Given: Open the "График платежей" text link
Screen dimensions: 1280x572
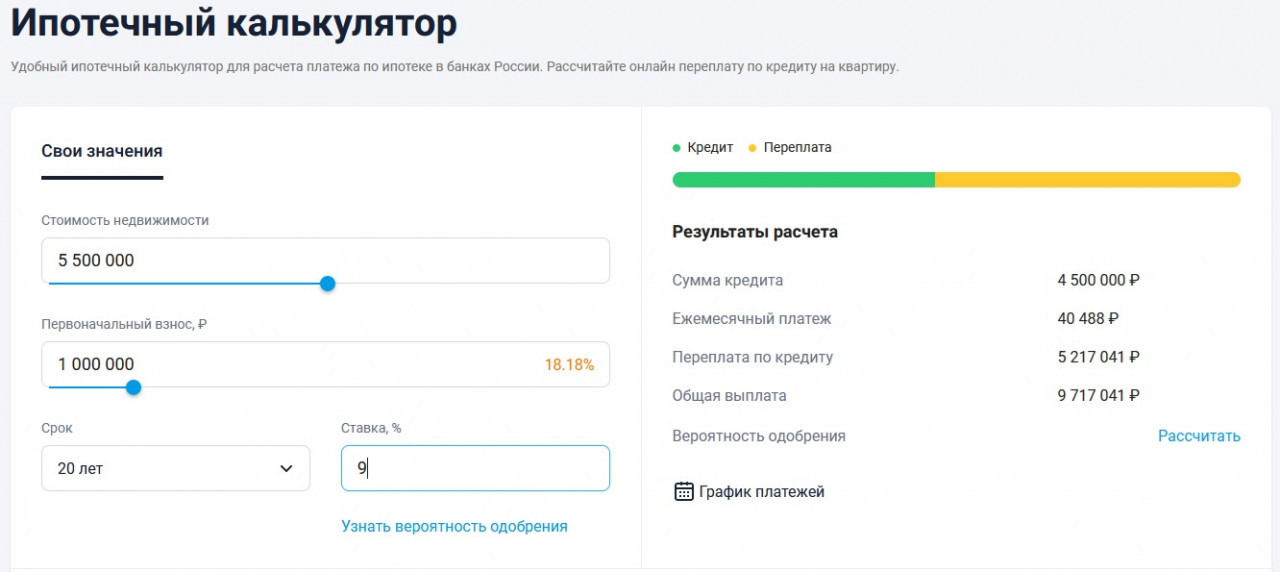Looking at the screenshot, I should (x=762, y=492).
